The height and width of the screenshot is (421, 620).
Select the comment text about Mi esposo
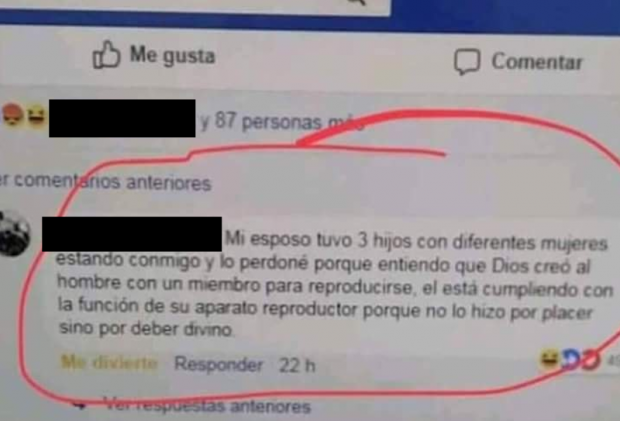[334, 285]
